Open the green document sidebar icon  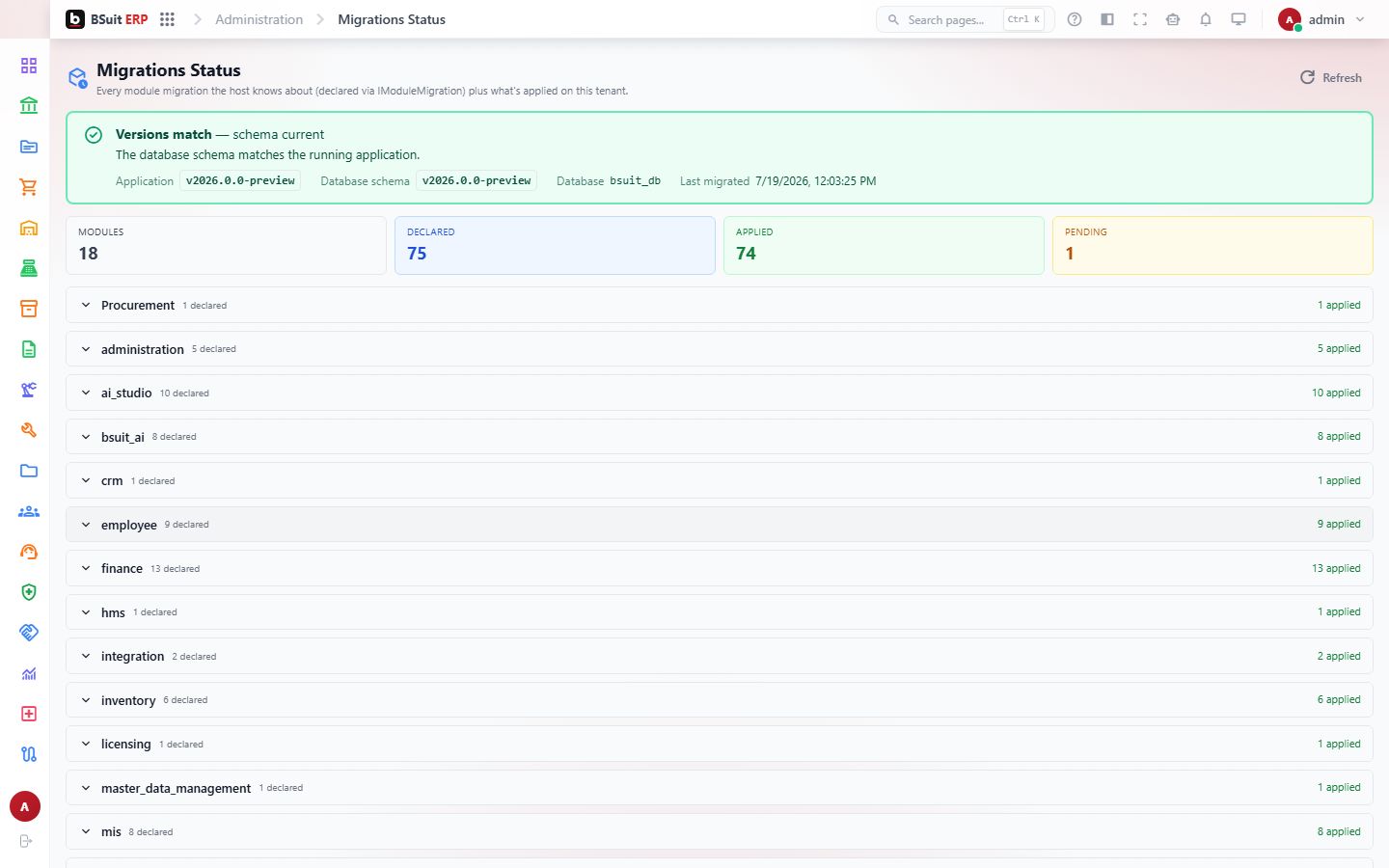[29, 349]
